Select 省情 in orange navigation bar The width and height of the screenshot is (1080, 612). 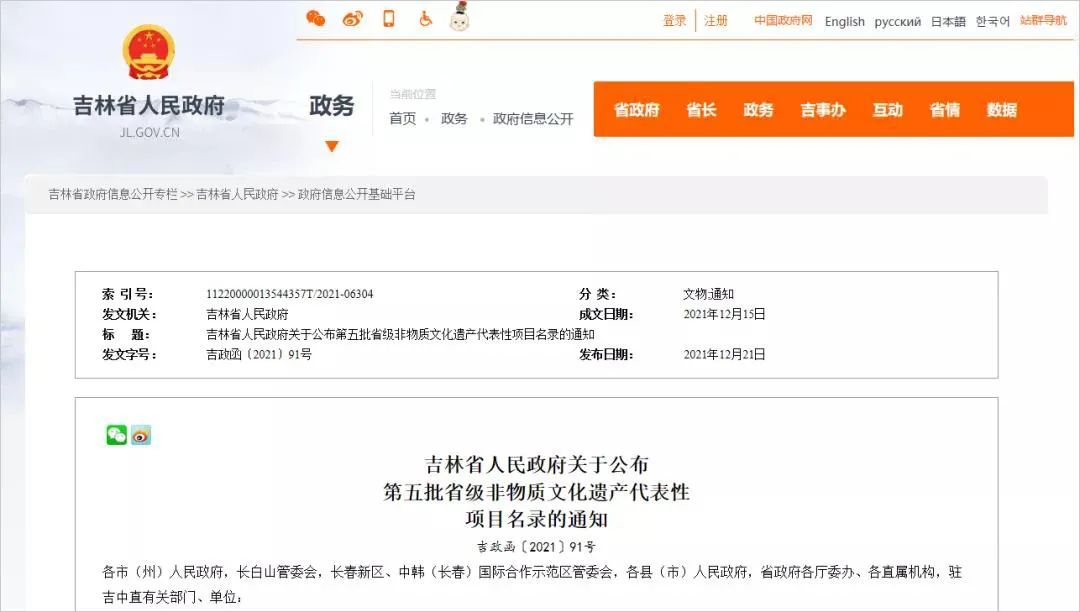pyautogui.click(x=945, y=110)
